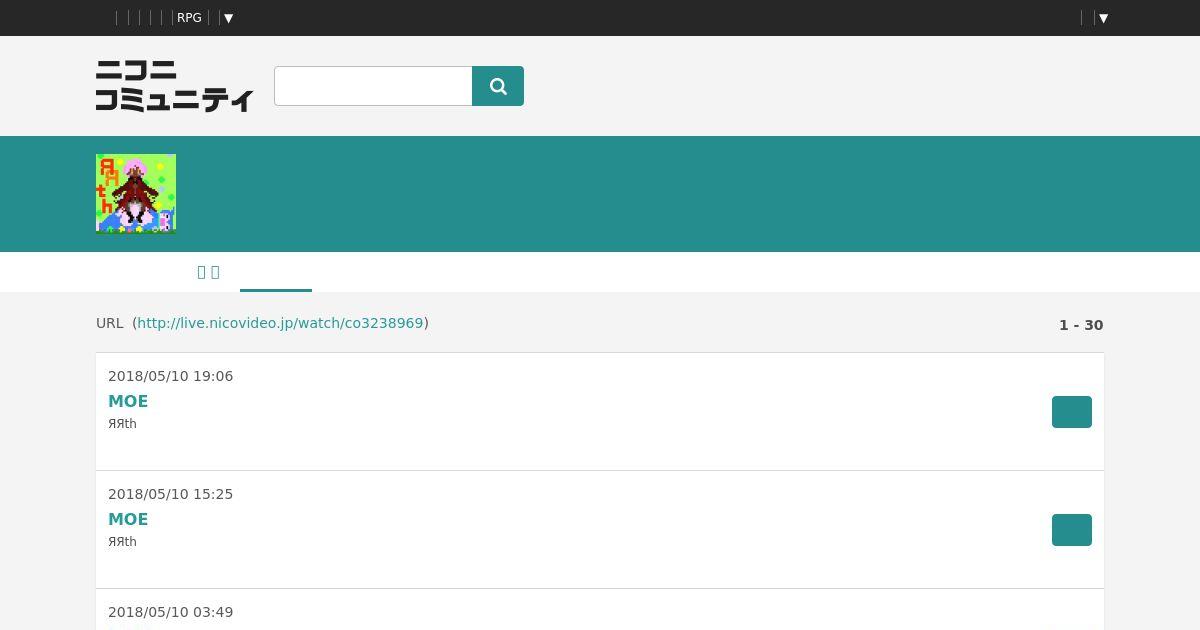Expand the top-right account dropdown arrow
The height and width of the screenshot is (630, 1200).
pyautogui.click(x=1103, y=18)
